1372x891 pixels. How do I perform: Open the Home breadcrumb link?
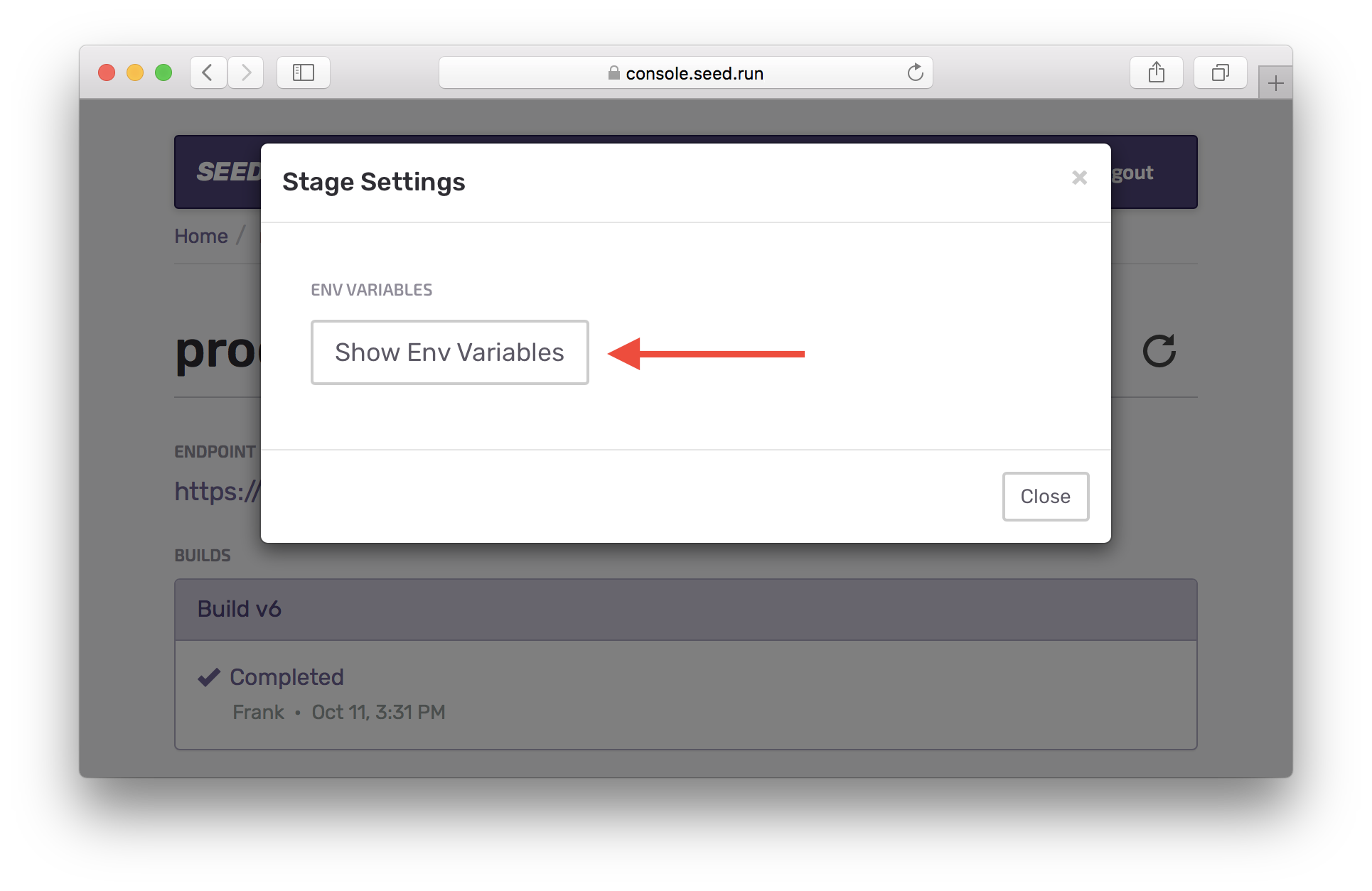[x=201, y=236]
